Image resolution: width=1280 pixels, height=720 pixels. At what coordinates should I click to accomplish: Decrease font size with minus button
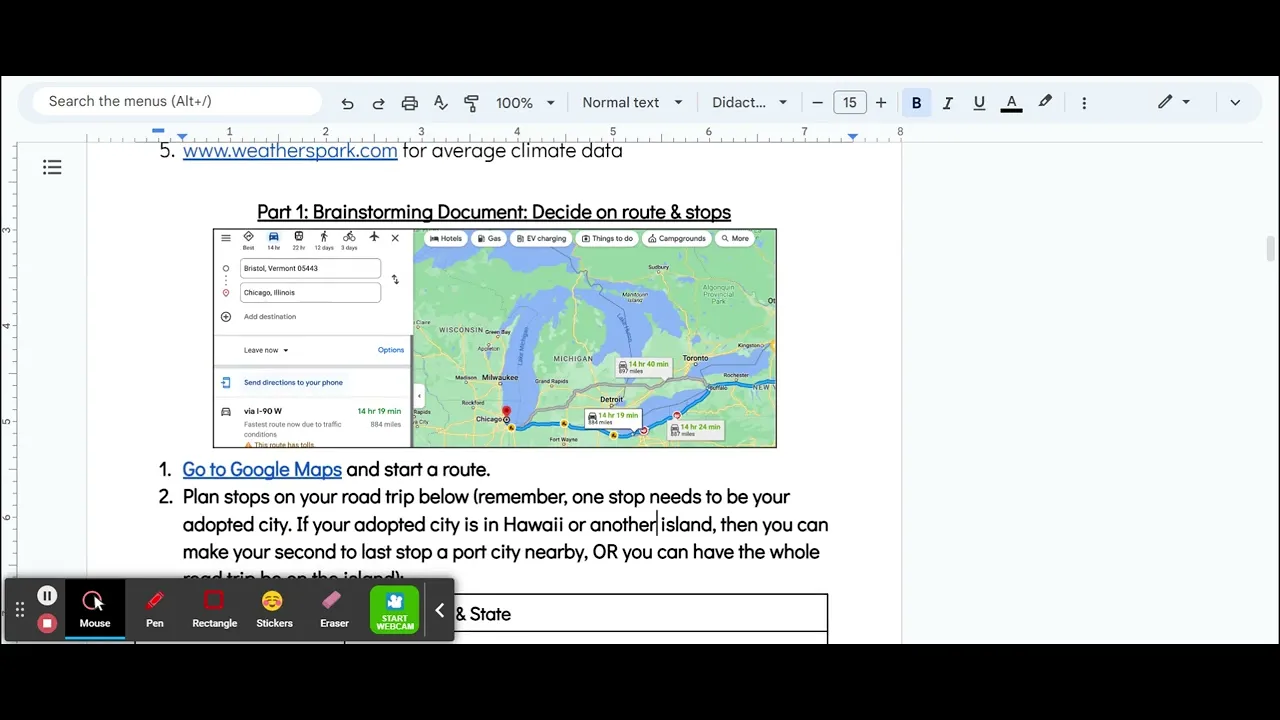817,102
